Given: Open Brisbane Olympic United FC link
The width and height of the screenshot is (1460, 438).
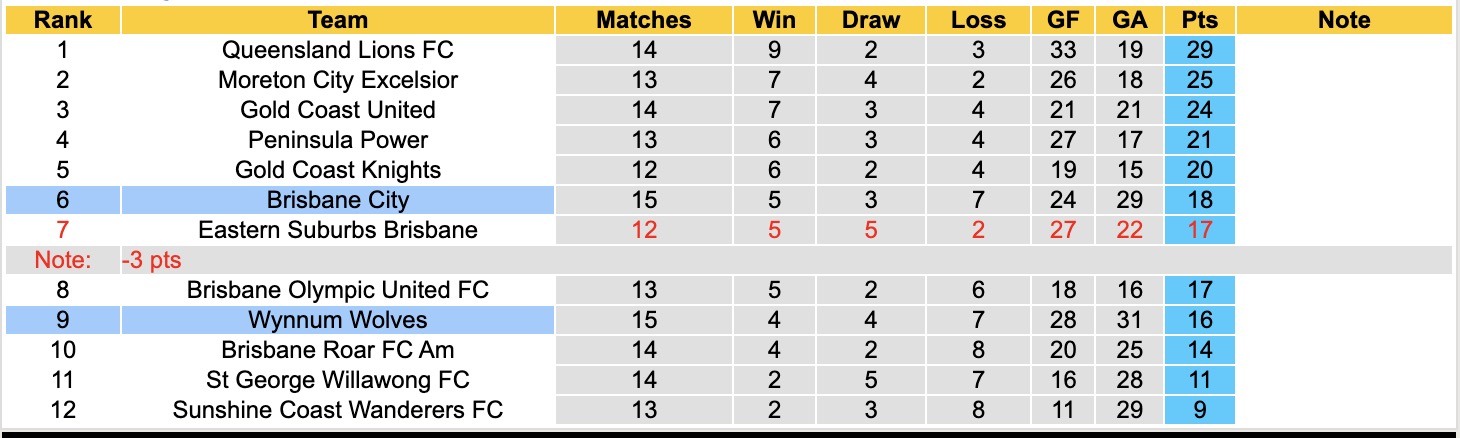Looking at the screenshot, I should [338, 290].
